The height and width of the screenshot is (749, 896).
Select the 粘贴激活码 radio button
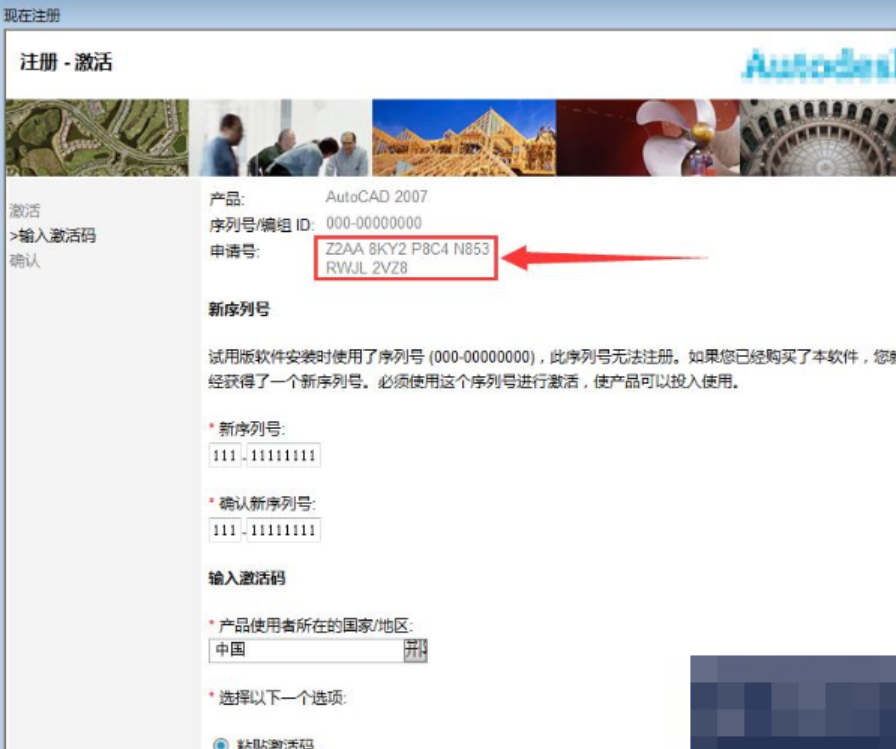click(x=221, y=743)
